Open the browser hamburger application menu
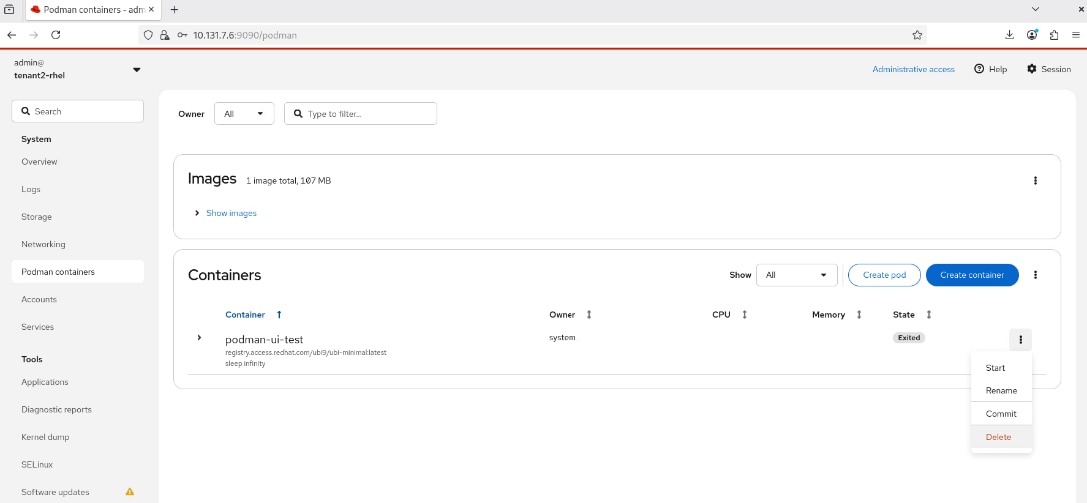This screenshot has width=1087, height=503. pos(1075,35)
